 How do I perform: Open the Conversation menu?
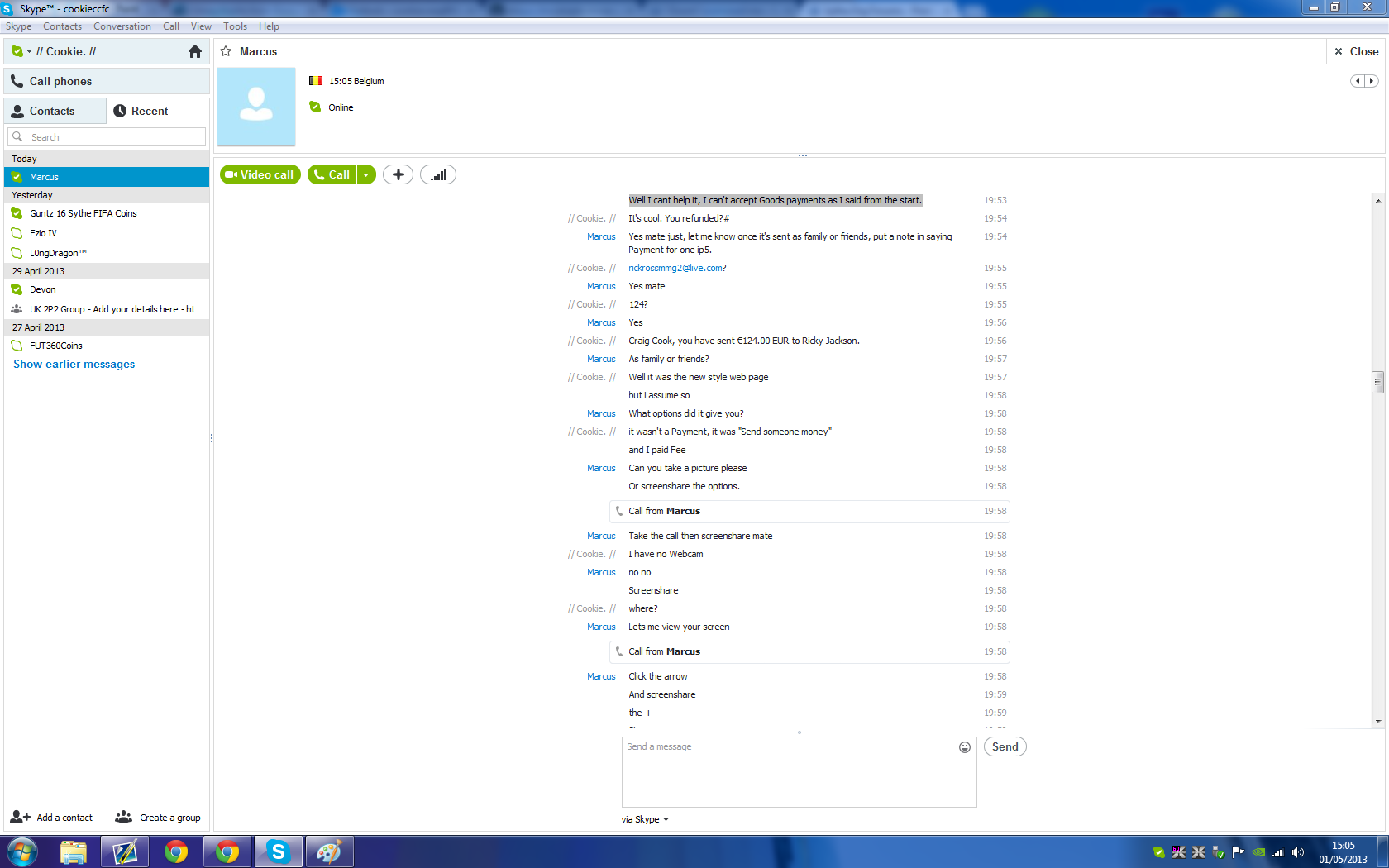[x=122, y=26]
